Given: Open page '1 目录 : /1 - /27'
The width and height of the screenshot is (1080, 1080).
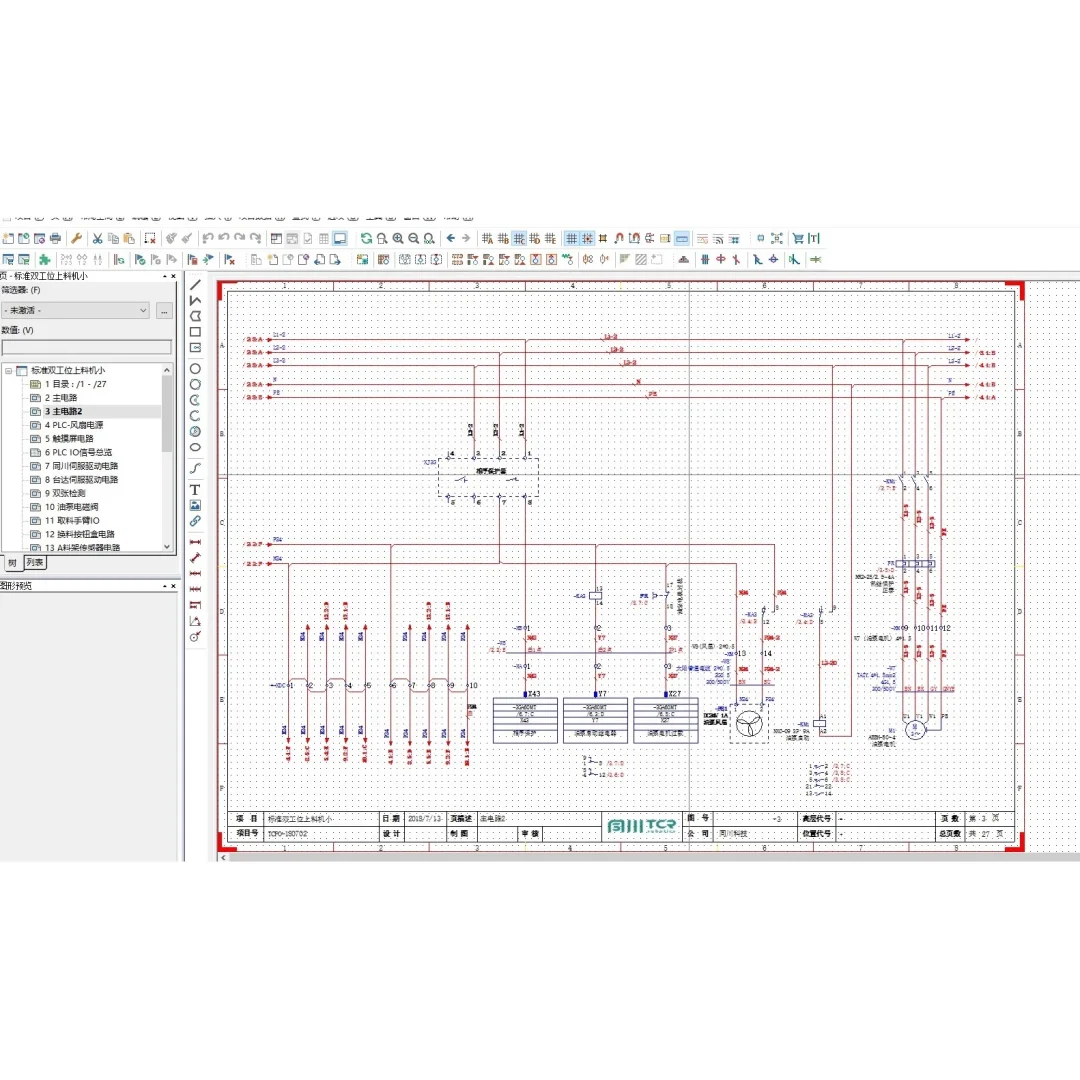Looking at the screenshot, I should click(x=76, y=384).
